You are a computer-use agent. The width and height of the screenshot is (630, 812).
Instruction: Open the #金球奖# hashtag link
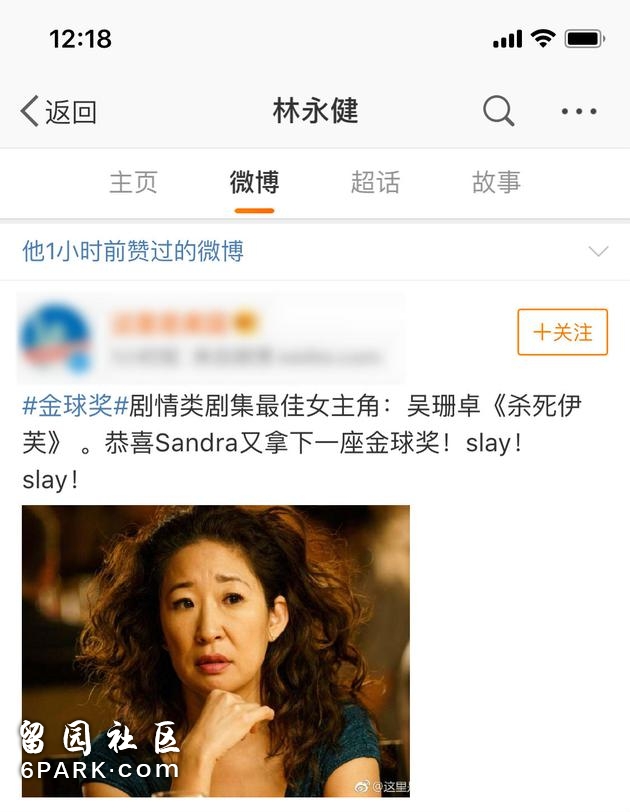75,405
